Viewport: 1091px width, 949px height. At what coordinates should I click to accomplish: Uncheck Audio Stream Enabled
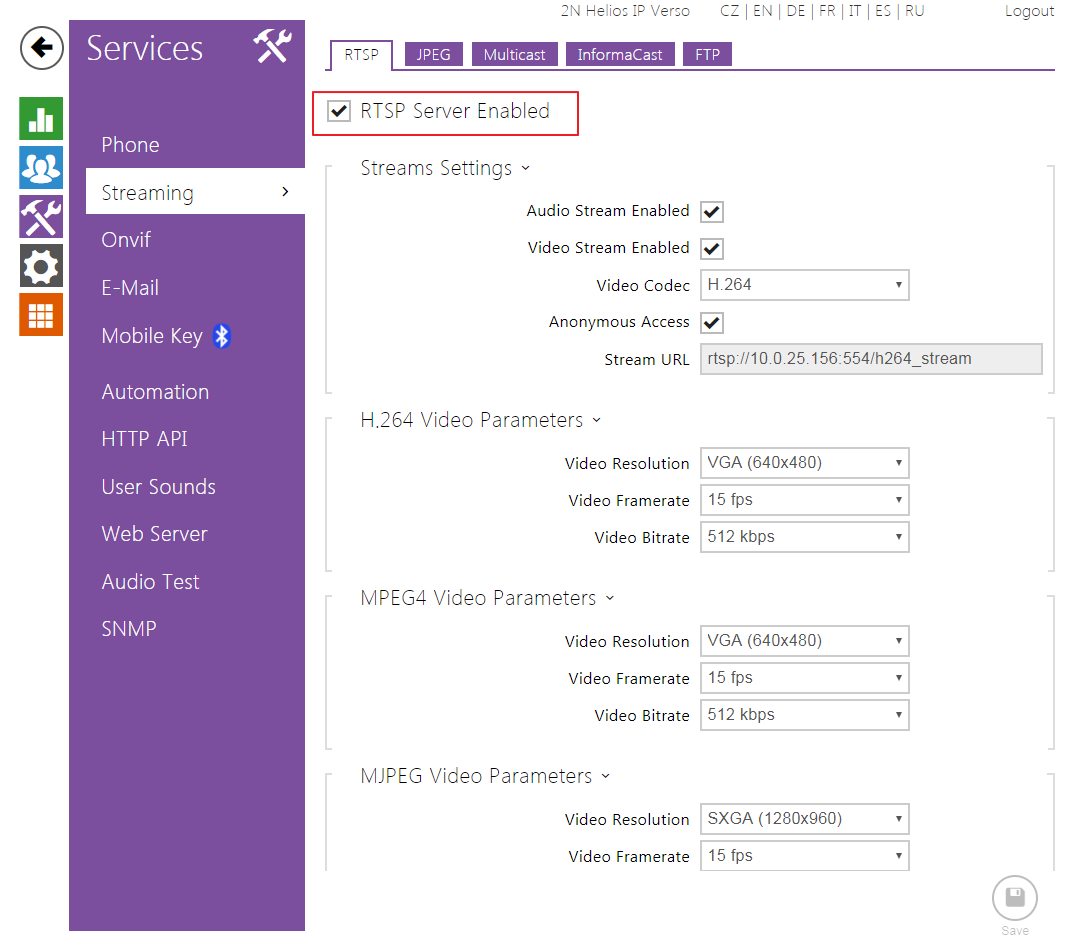point(712,212)
